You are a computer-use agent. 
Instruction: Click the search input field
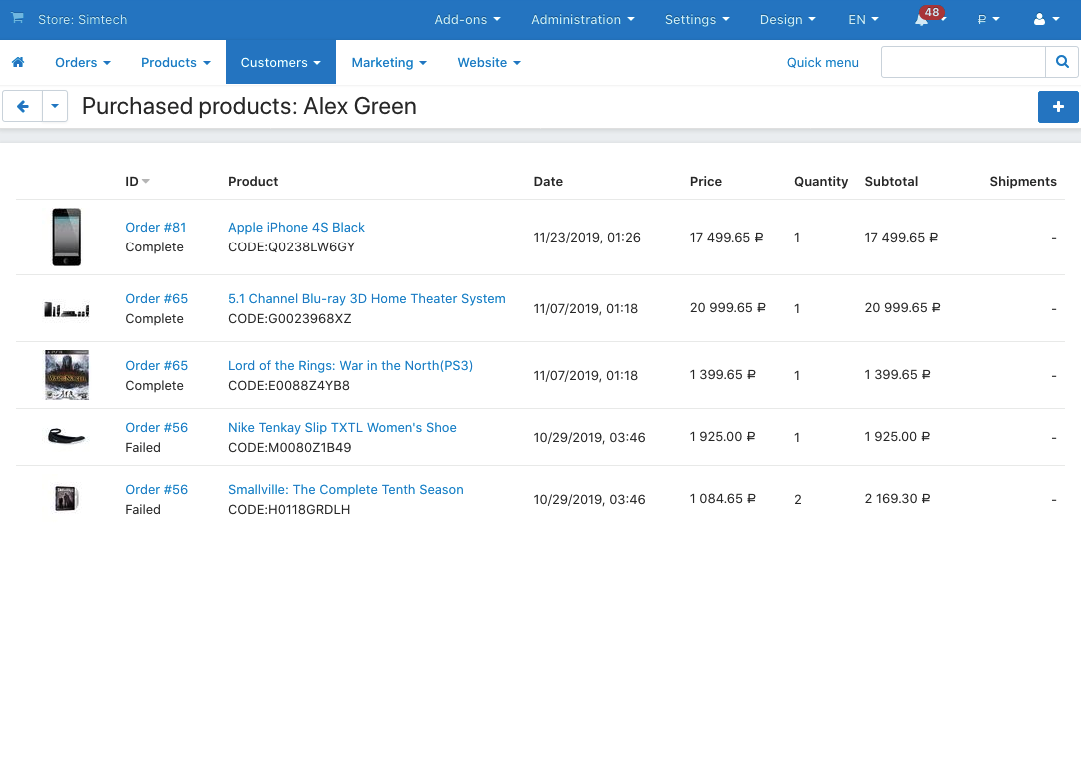[x=962, y=62]
